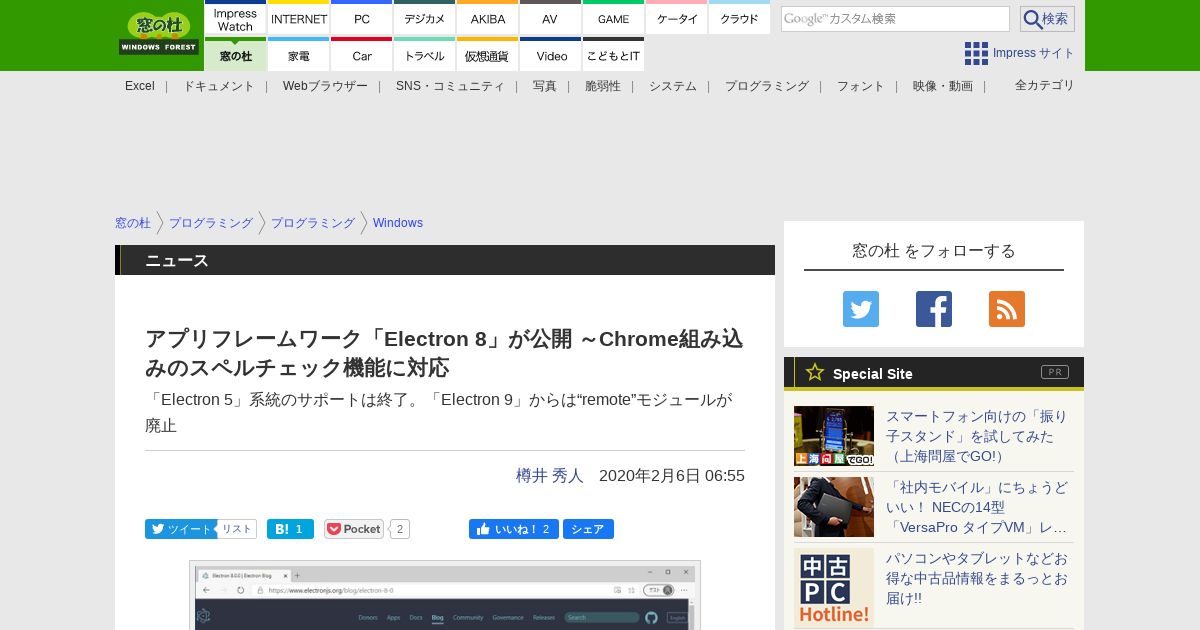Open the ケータイ tab

[677, 19]
